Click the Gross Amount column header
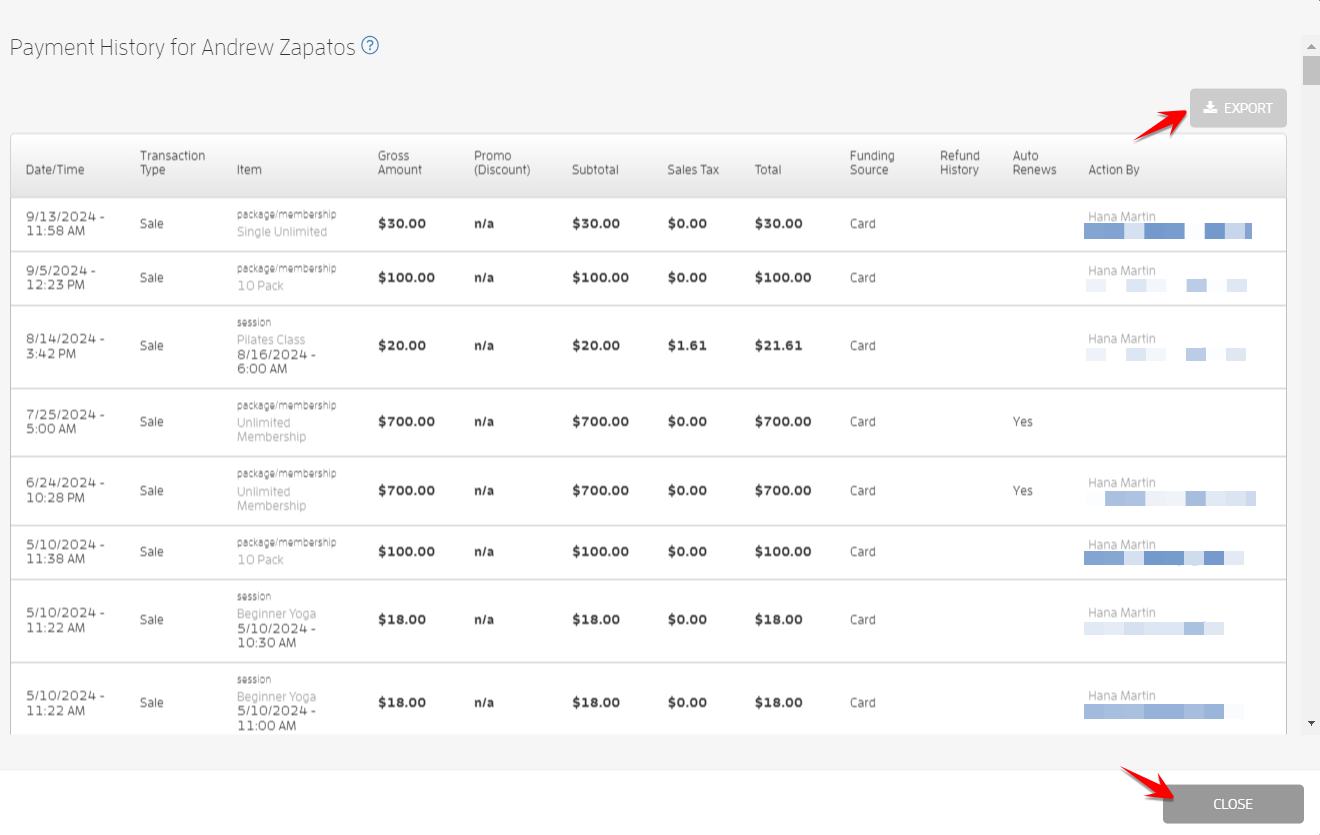The height and width of the screenshot is (835, 1320). click(400, 163)
